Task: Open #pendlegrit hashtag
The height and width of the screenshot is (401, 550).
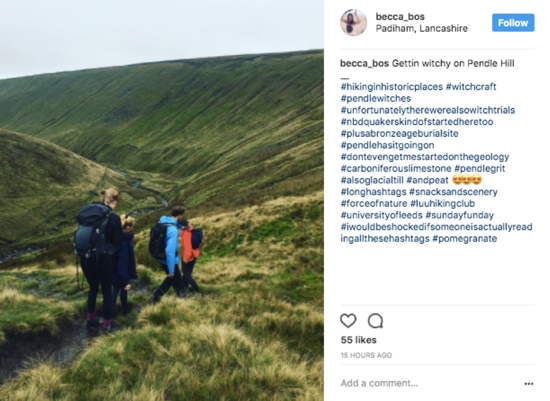Action: (480, 168)
